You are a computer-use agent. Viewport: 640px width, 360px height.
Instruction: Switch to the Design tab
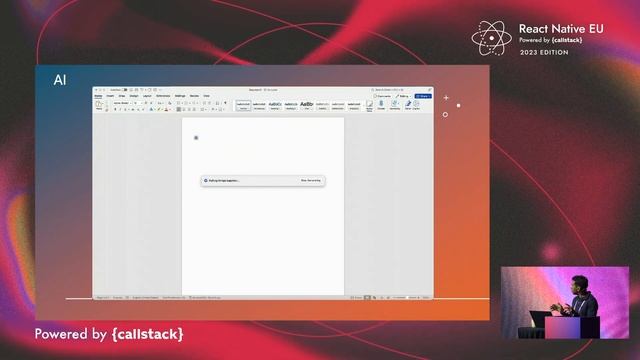[x=134, y=96]
